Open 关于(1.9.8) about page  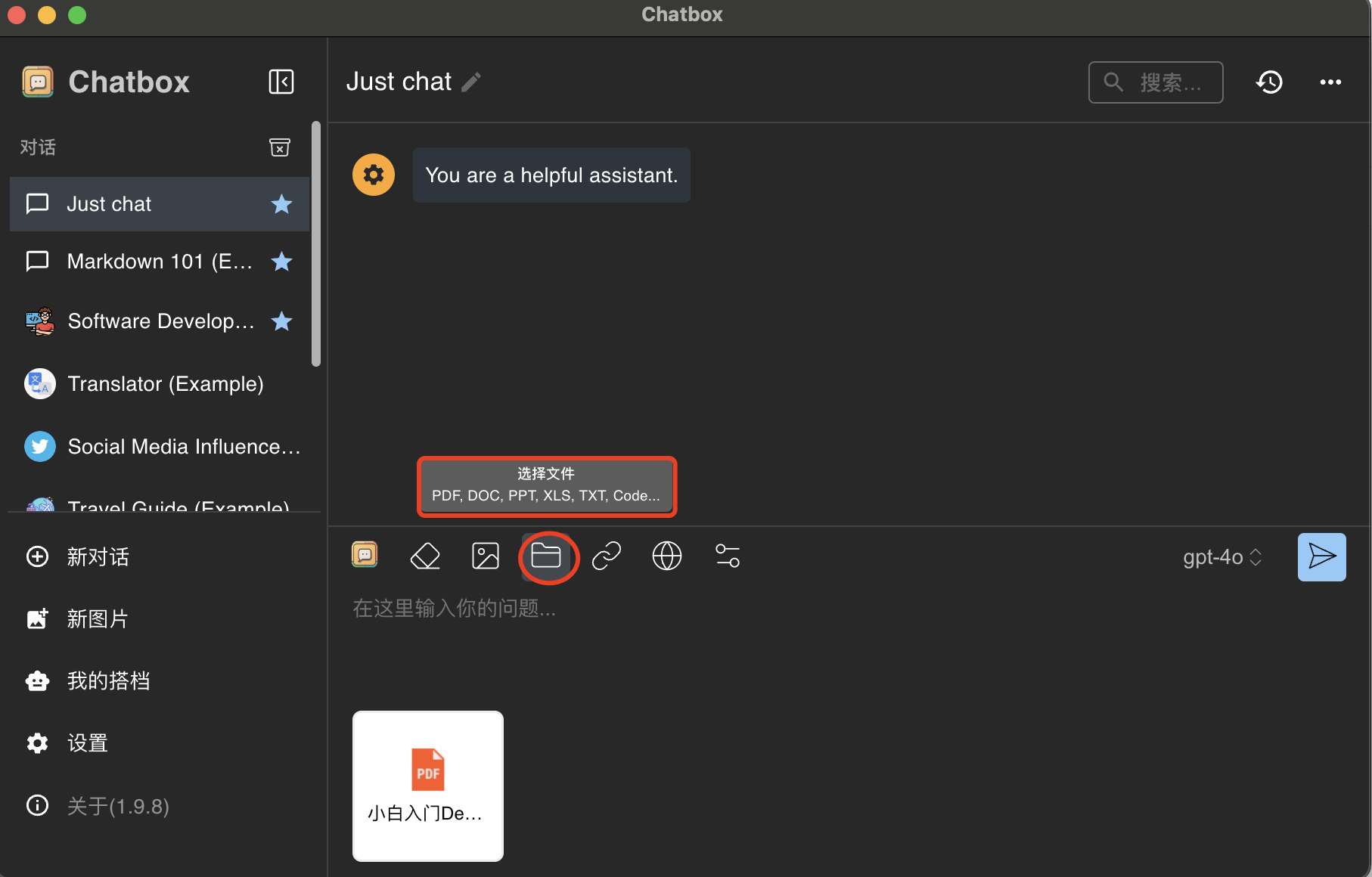tap(160, 806)
